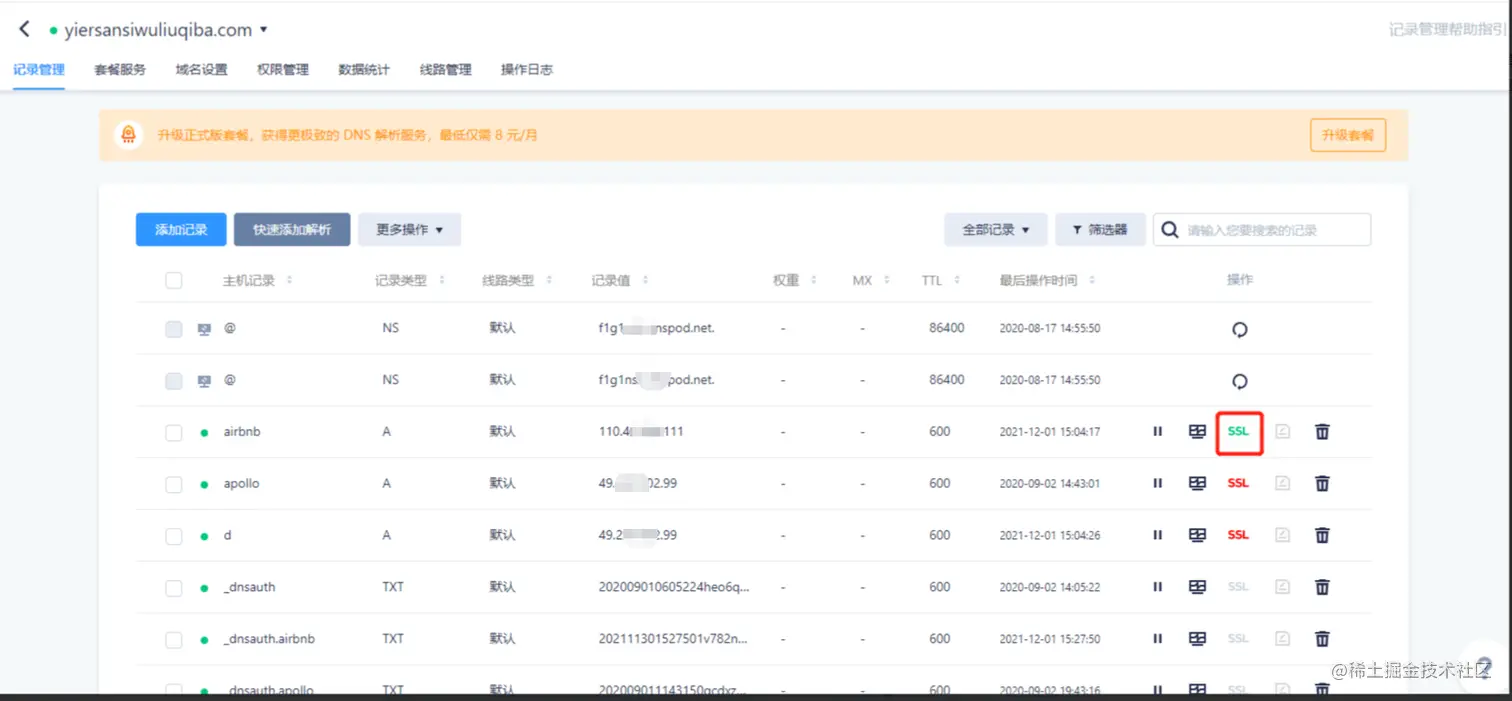
Task: Click the remark note icon for airbnb
Action: pos(1282,432)
